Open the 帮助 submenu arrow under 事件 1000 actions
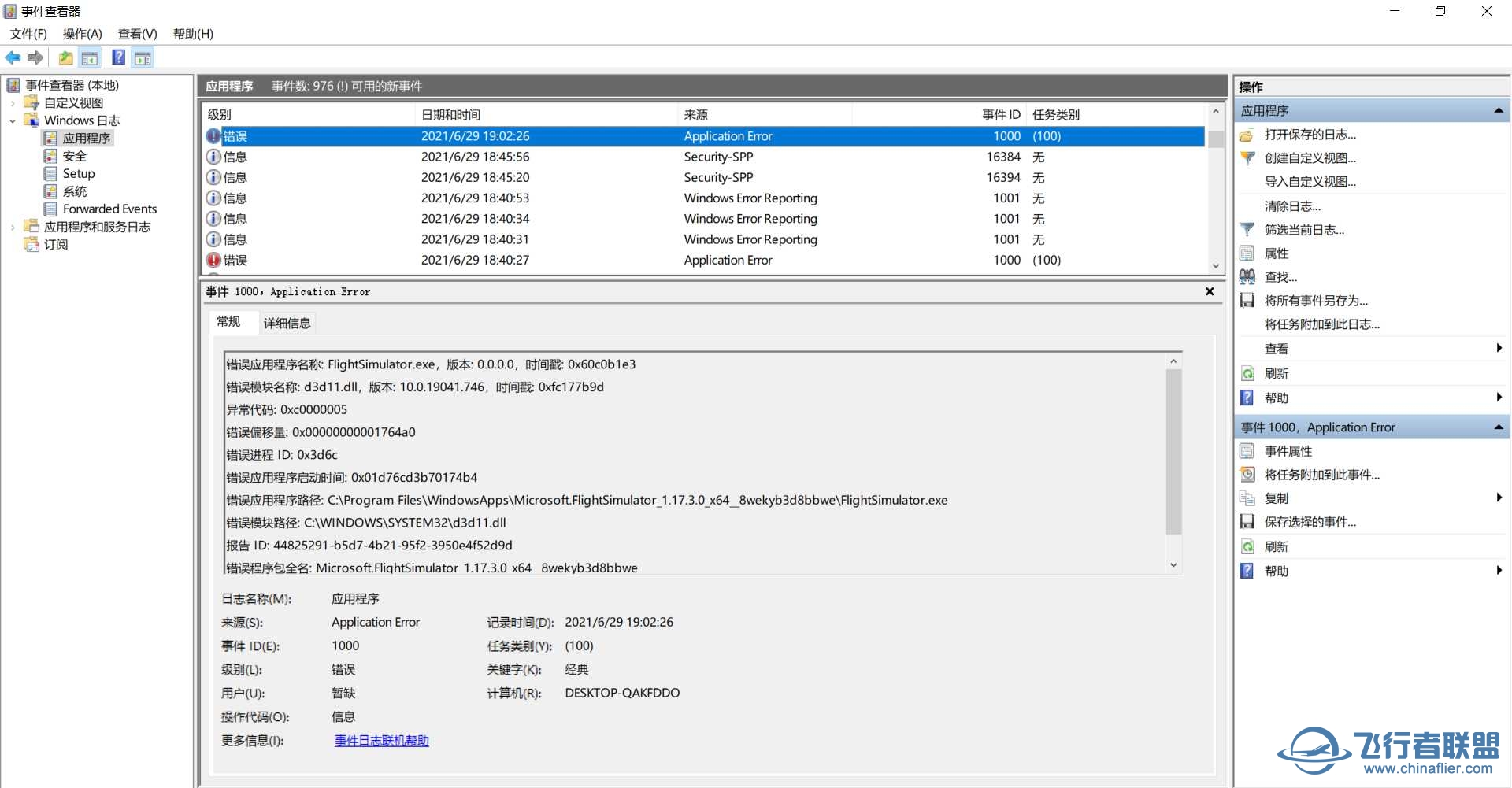Image resolution: width=1512 pixels, height=788 pixels. [1499, 571]
